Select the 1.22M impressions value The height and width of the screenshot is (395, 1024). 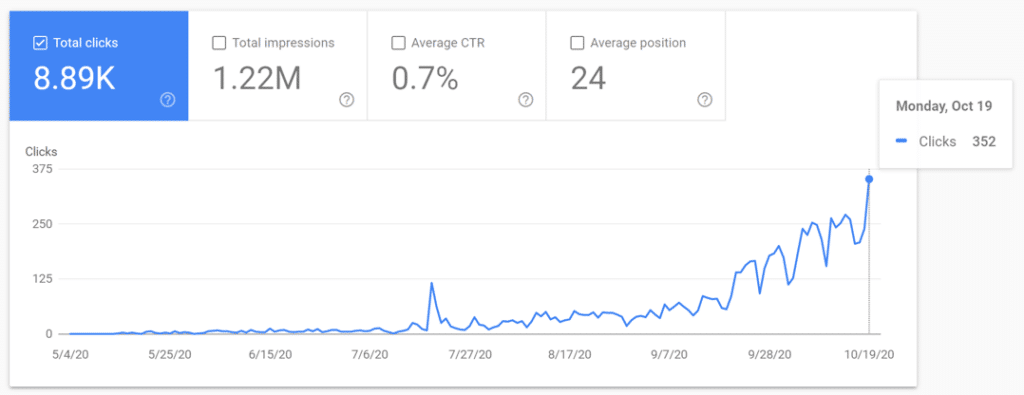257,78
